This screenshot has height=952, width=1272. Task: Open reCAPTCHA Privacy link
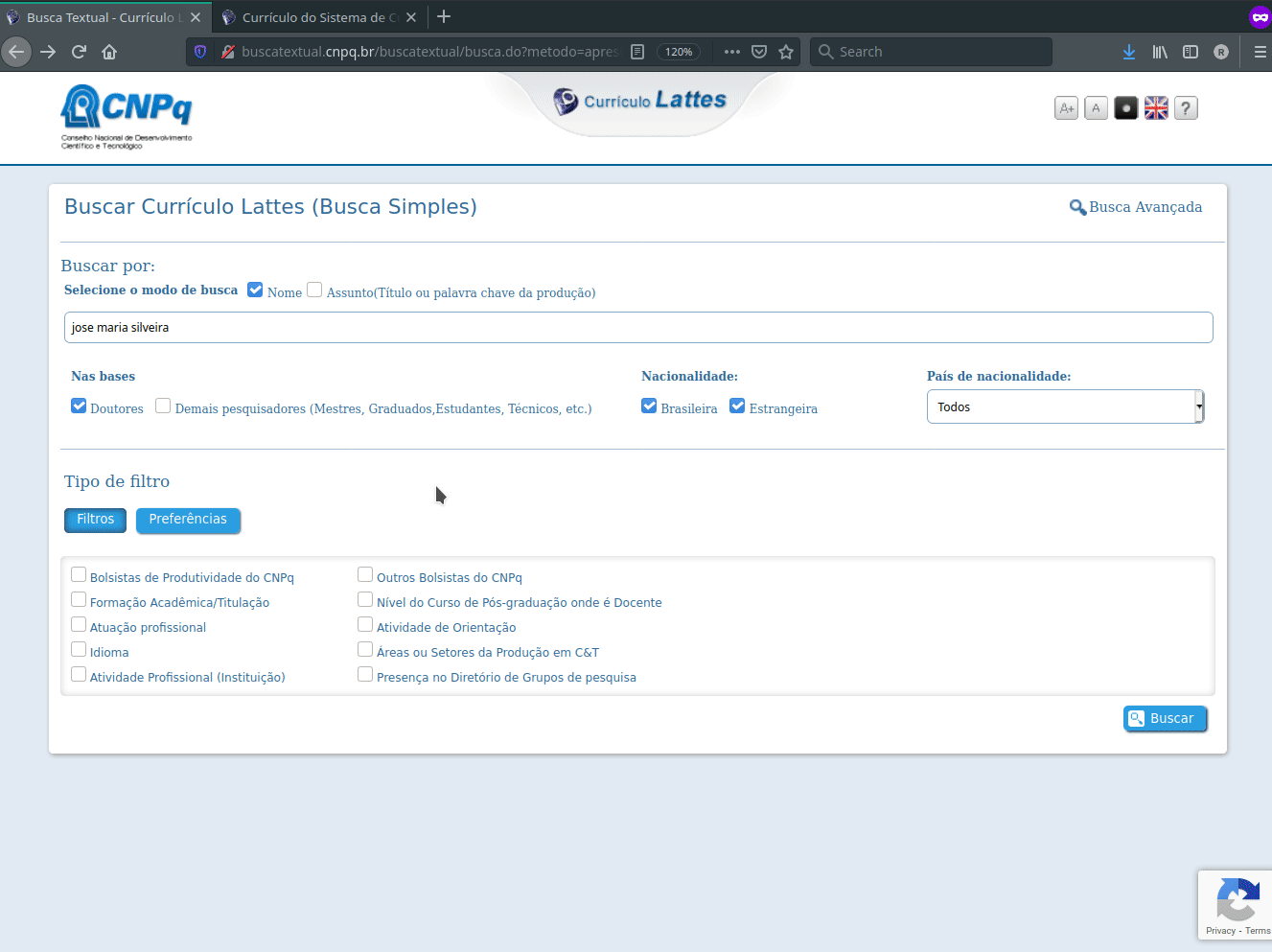[1220, 931]
